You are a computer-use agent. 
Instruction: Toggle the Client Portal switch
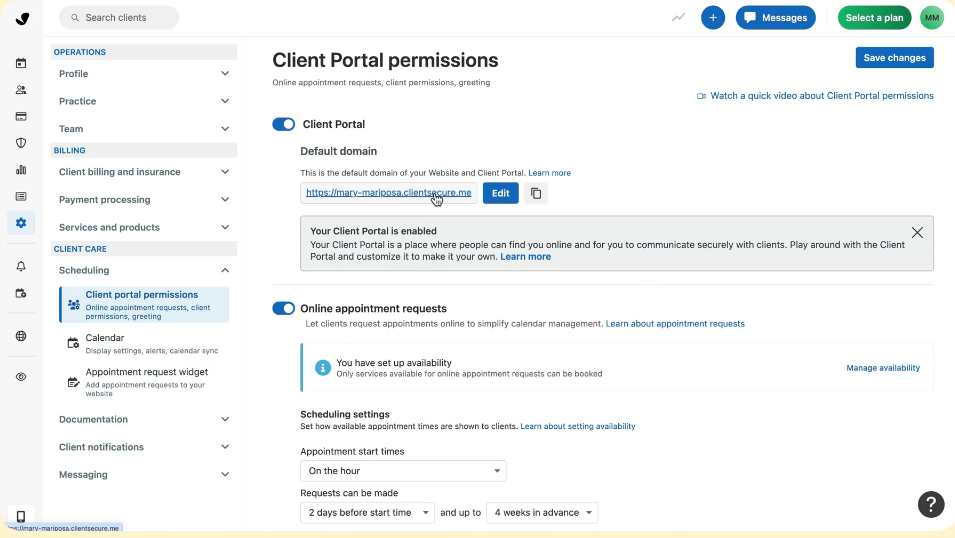tap(284, 124)
